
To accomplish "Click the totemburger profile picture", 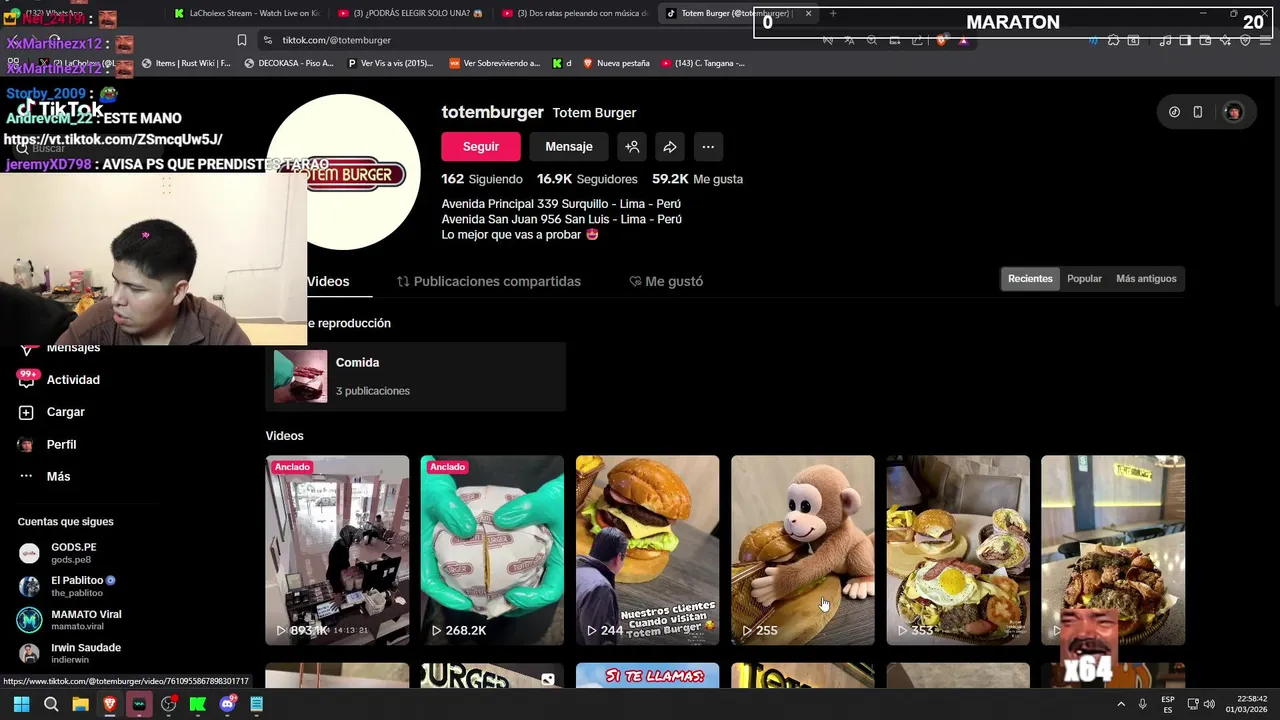I will tap(343, 172).
